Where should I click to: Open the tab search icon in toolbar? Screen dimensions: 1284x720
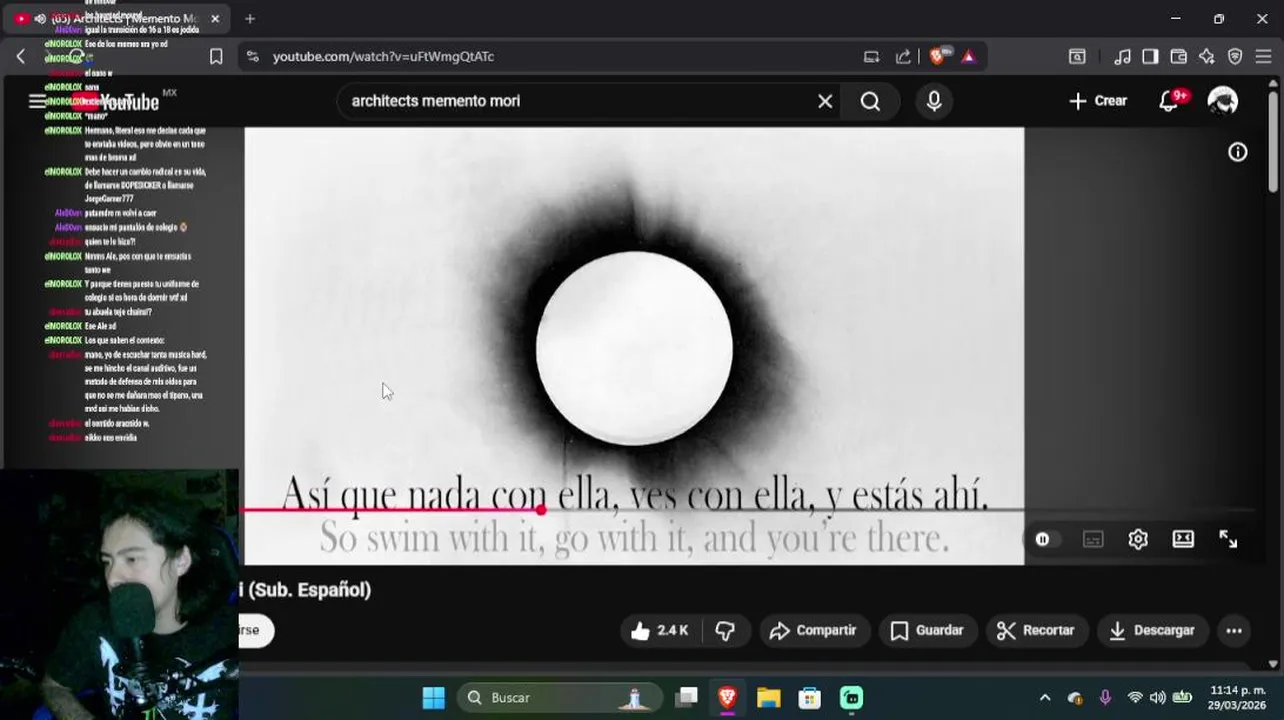click(x=1077, y=57)
